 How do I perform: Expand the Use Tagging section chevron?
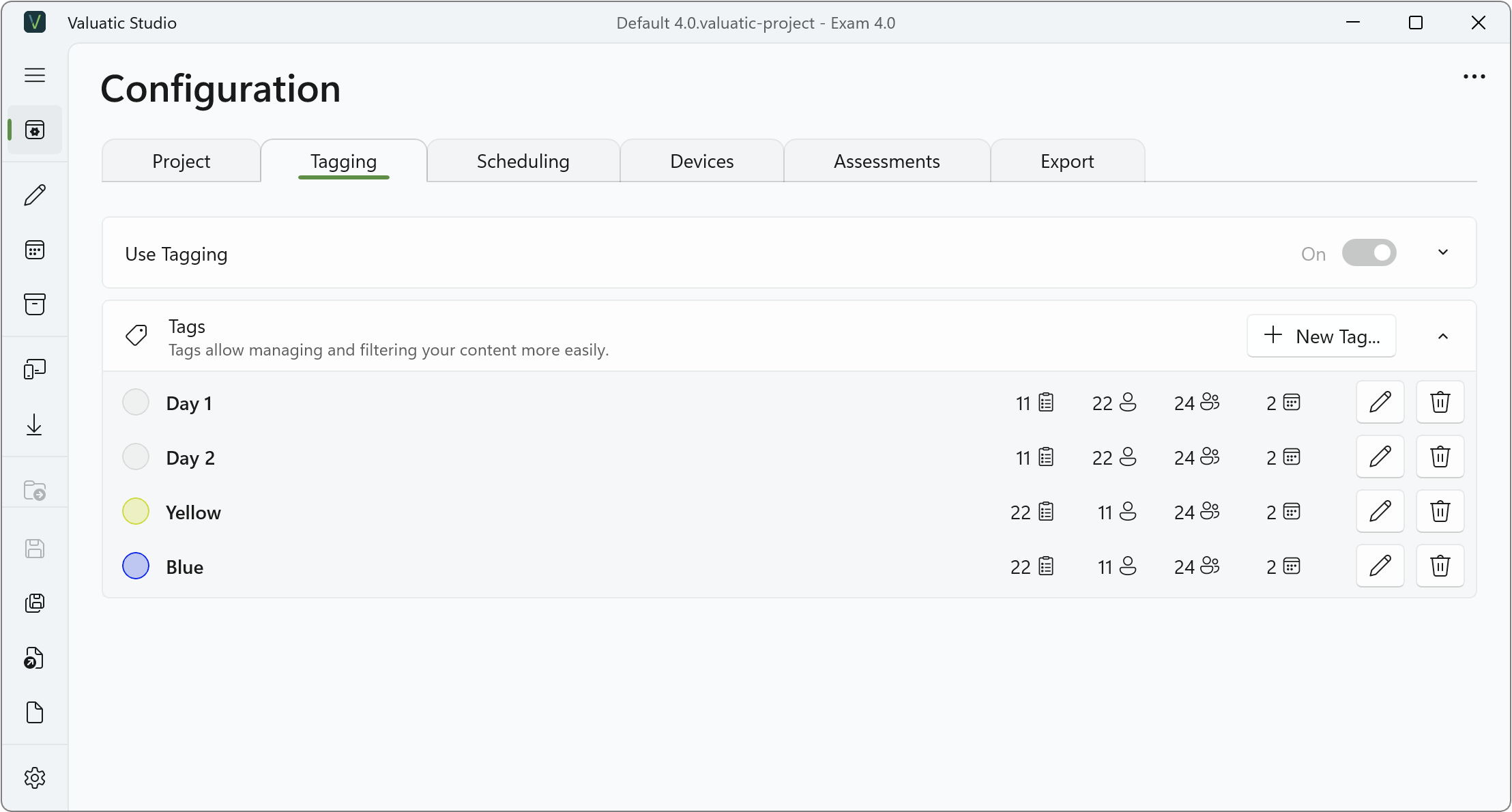(1443, 252)
